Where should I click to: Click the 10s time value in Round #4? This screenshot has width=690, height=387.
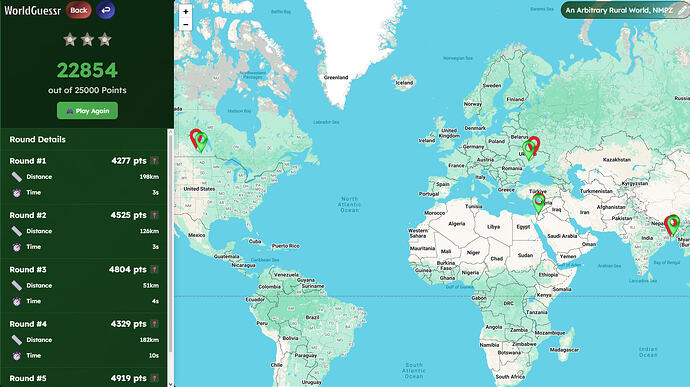click(154, 356)
